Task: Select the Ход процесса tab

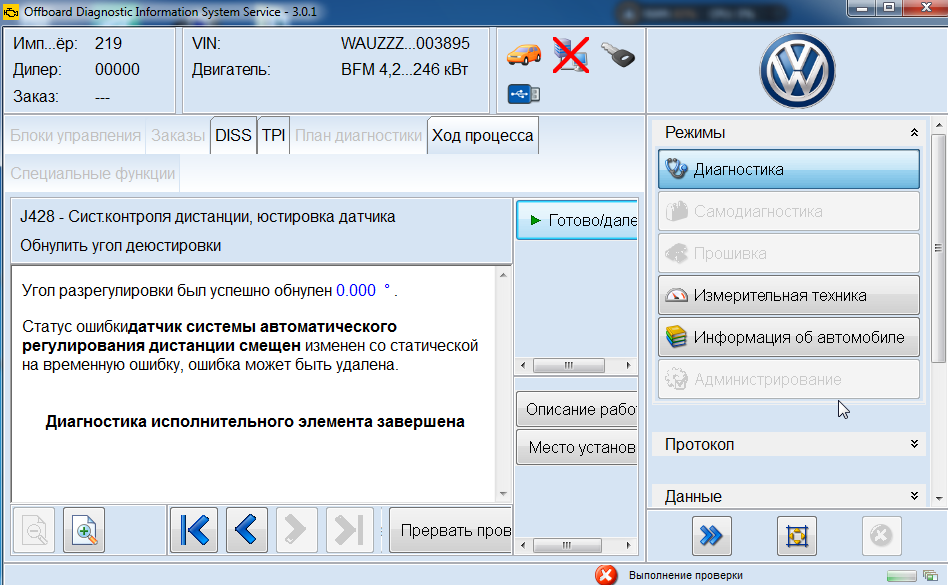Action: pos(482,136)
